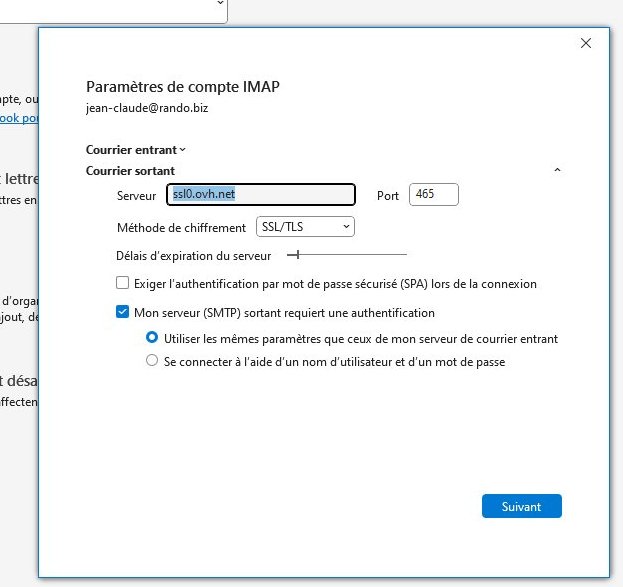The width and height of the screenshot is (623, 587).
Task: Open the dropdown behind the dialog at top left
Action: (219, 5)
